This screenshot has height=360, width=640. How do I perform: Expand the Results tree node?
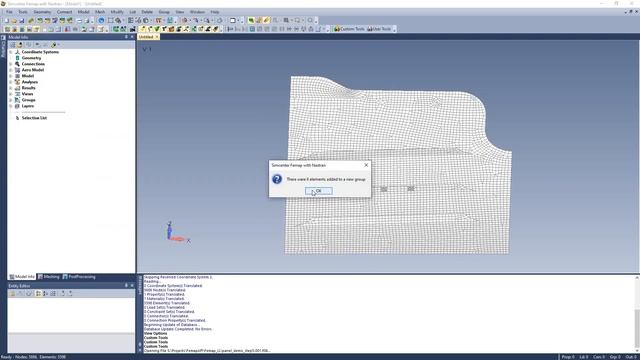coord(11,88)
